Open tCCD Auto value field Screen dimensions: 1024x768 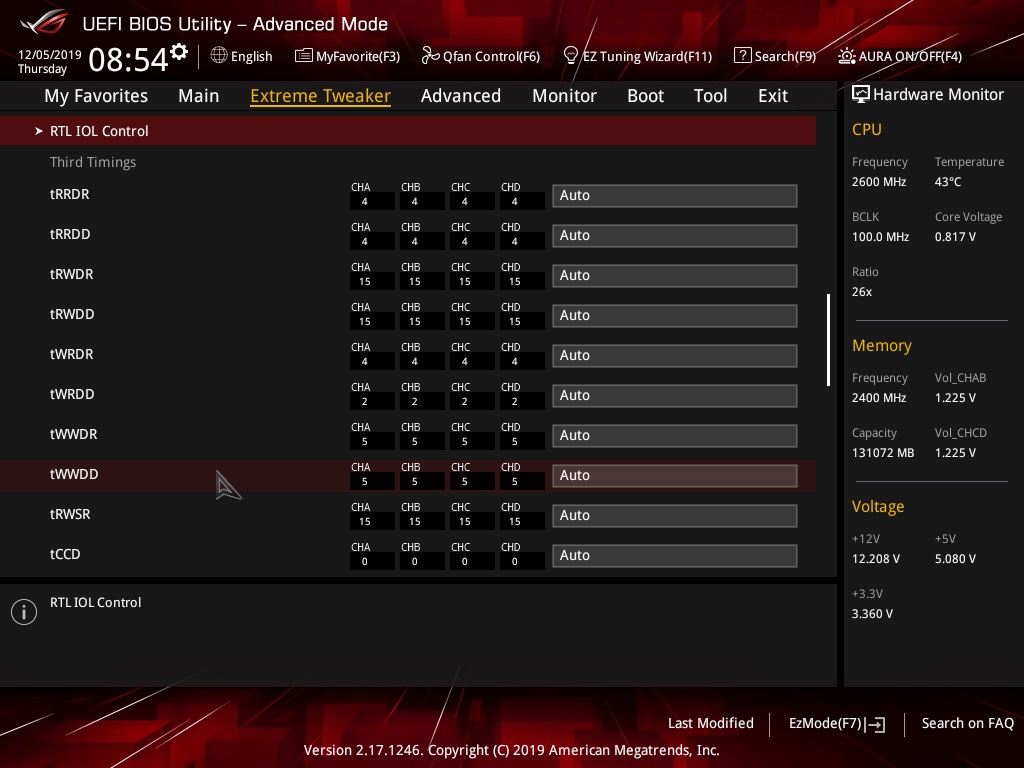coord(675,555)
